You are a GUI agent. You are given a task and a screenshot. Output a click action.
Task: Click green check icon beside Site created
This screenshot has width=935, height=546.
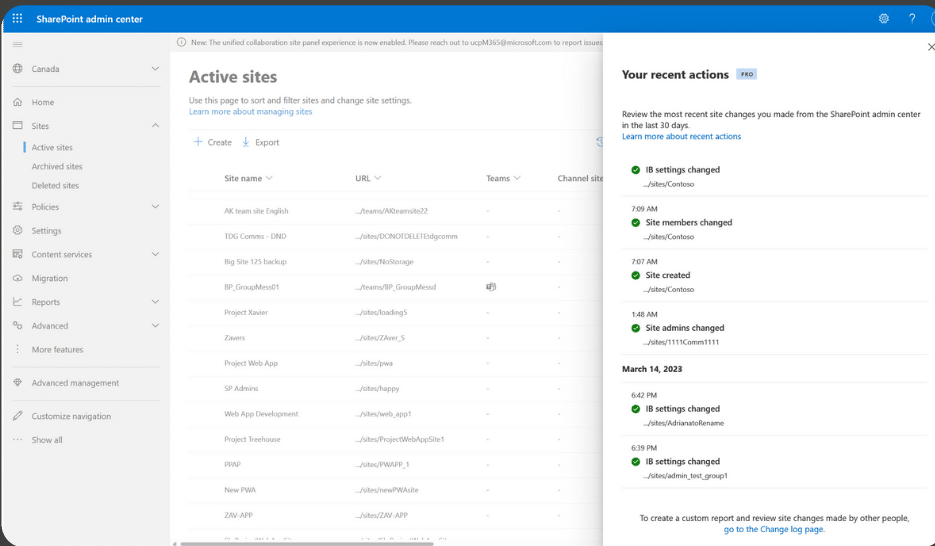(x=636, y=275)
